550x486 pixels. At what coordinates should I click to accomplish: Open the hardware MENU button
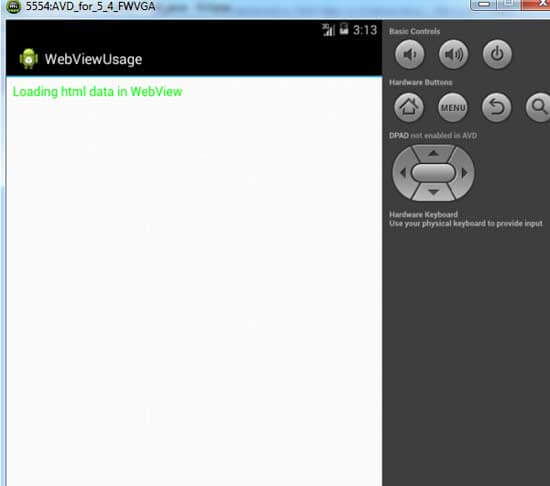click(x=452, y=107)
